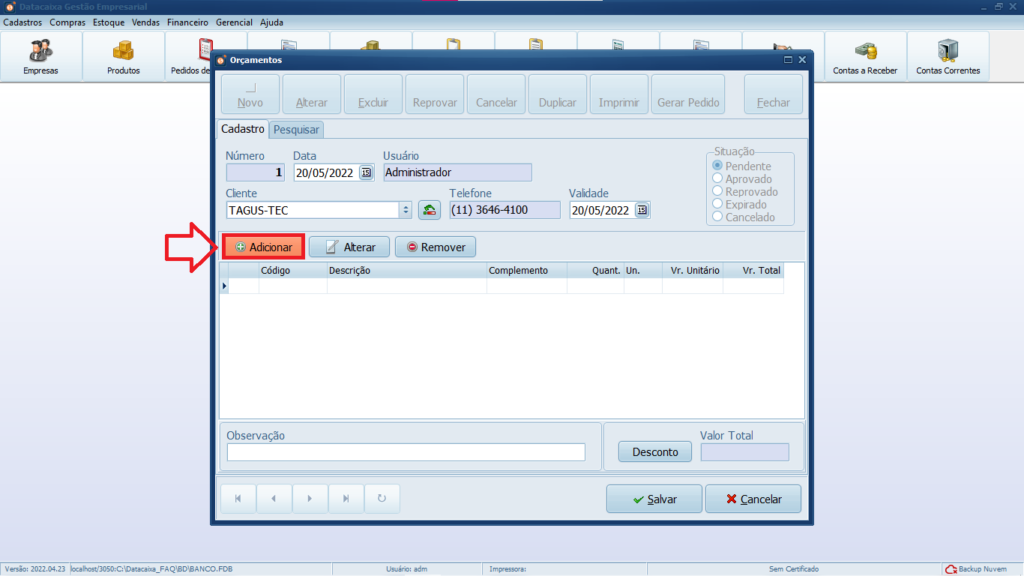Click the Backup Nuvem status icon
The height and width of the screenshot is (576, 1024).
pos(950,569)
